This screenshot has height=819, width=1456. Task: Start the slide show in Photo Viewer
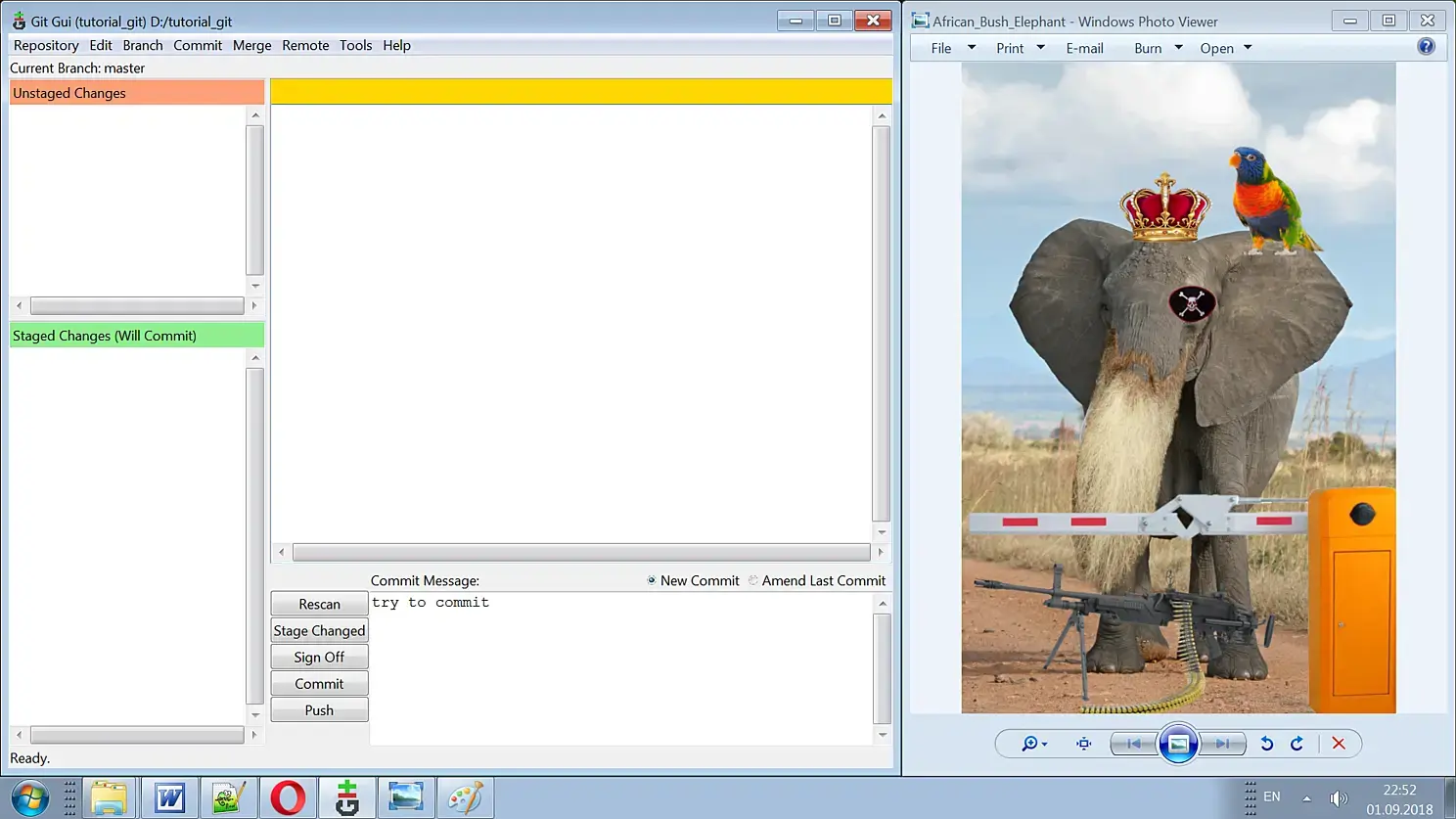1178,744
